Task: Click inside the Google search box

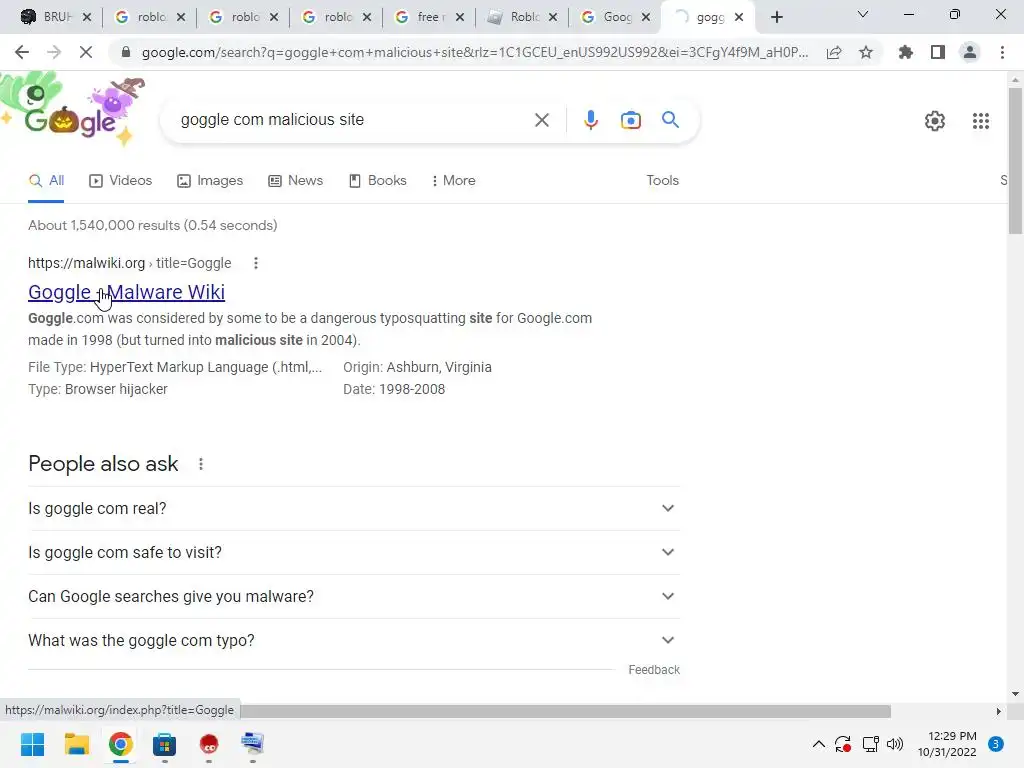Action: pyautogui.click(x=351, y=120)
